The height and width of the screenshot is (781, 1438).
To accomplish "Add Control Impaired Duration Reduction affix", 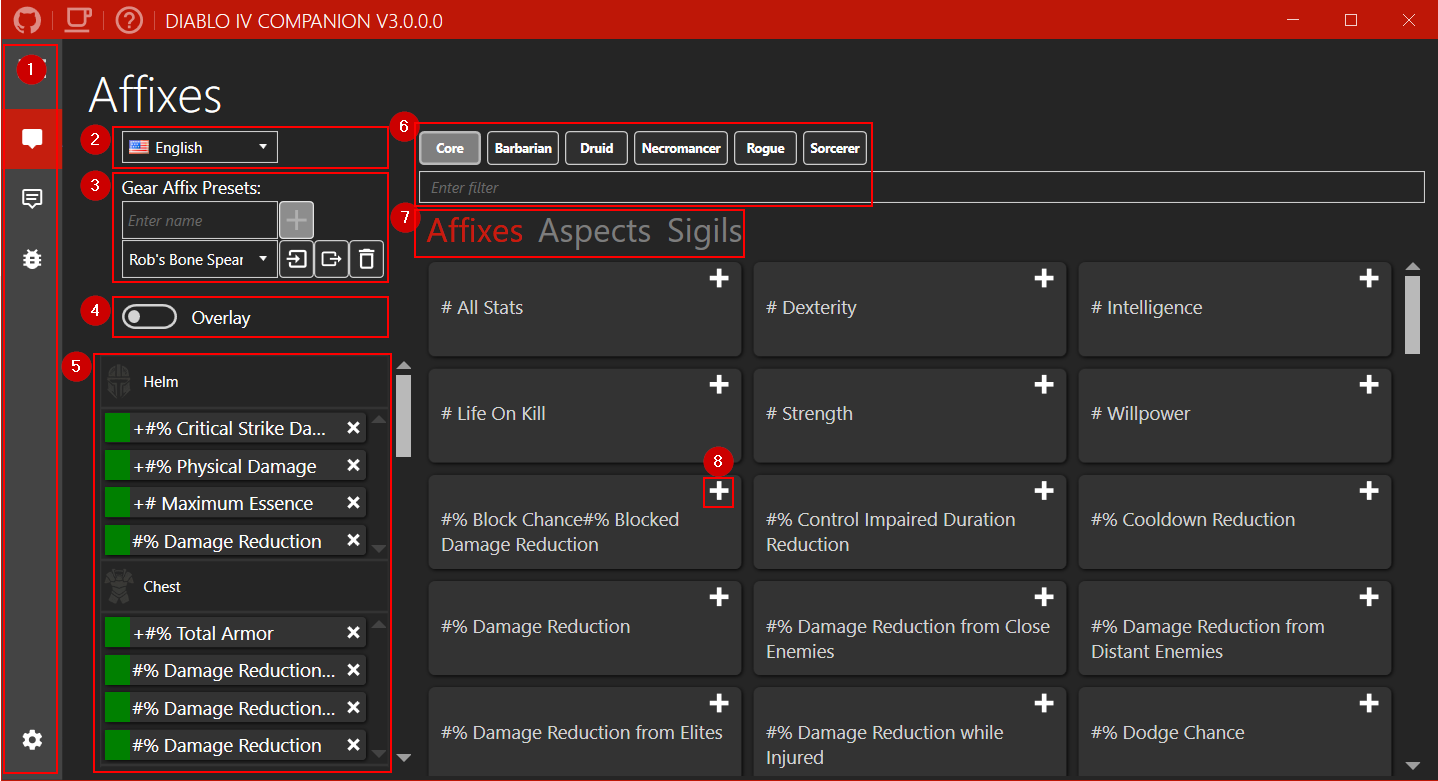I will point(1043,491).
